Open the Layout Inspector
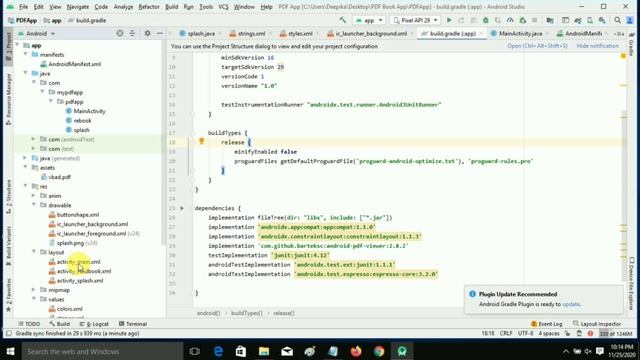This screenshot has height=360, width=640. pos(597,324)
